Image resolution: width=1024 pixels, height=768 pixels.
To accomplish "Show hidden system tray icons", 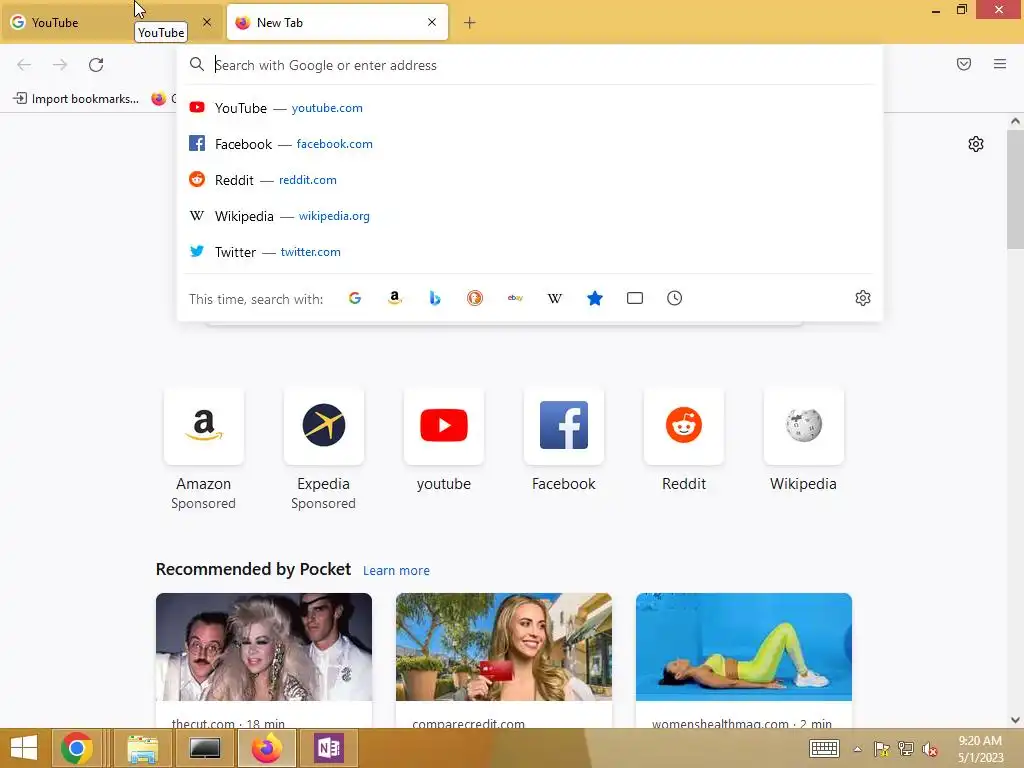I will tap(857, 749).
